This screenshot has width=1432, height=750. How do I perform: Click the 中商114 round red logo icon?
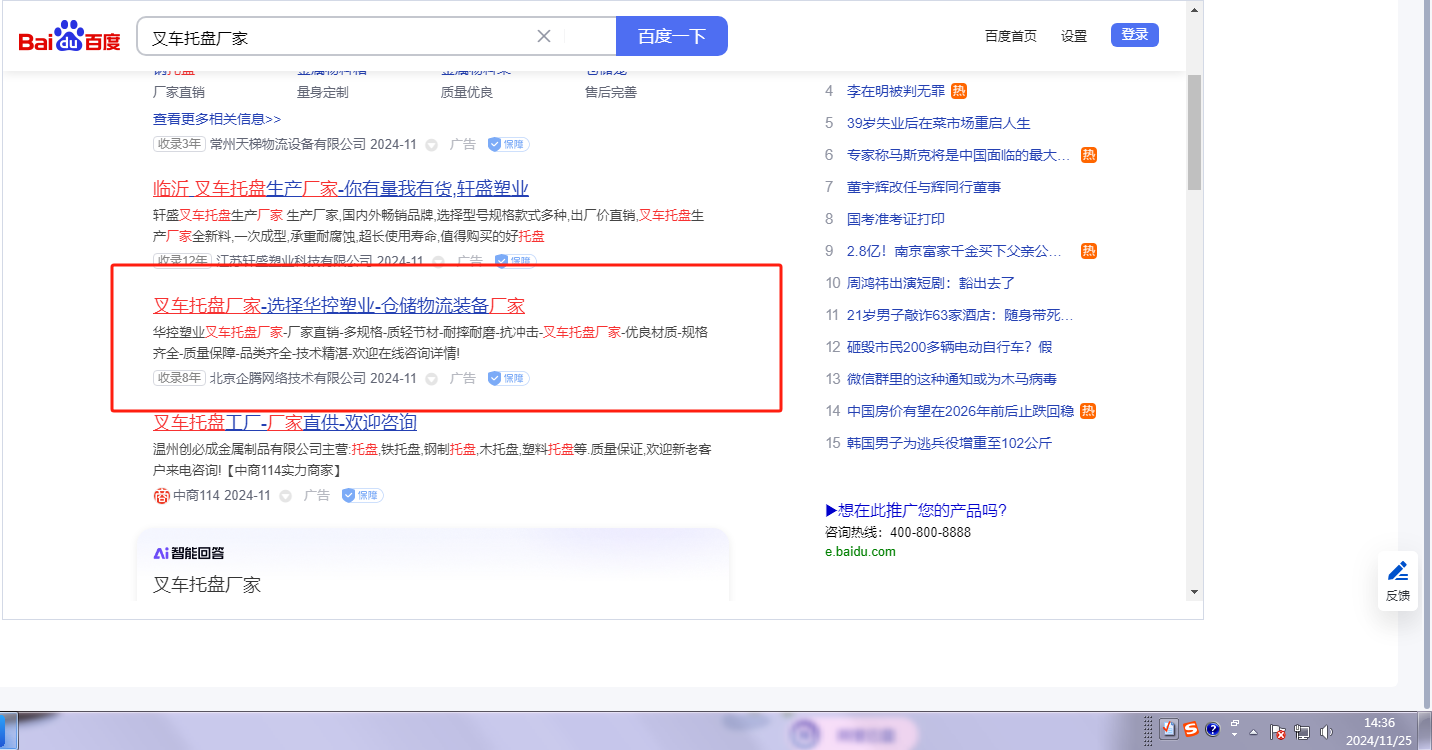[161, 496]
